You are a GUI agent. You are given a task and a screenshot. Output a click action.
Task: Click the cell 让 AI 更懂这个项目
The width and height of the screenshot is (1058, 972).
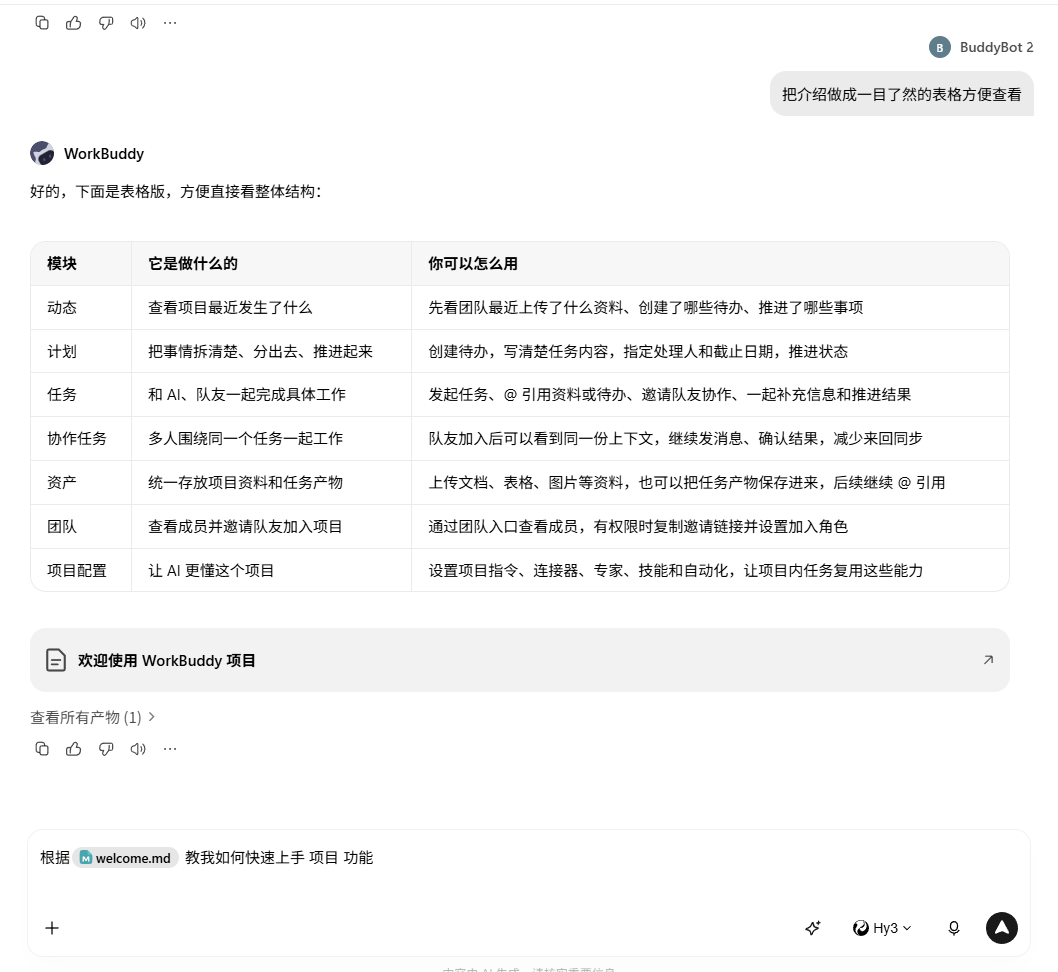[x=271, y=570]
